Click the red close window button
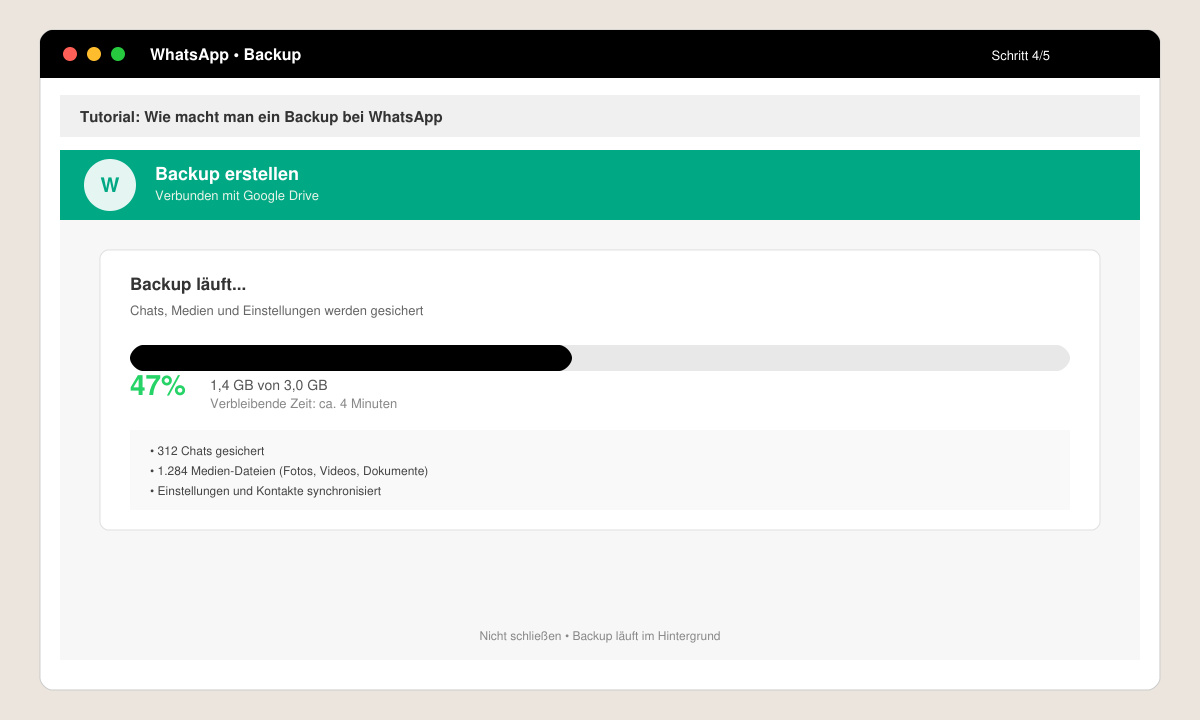Image resolution: width=1200 pixels, height=720 pixels. coord(70,54)
